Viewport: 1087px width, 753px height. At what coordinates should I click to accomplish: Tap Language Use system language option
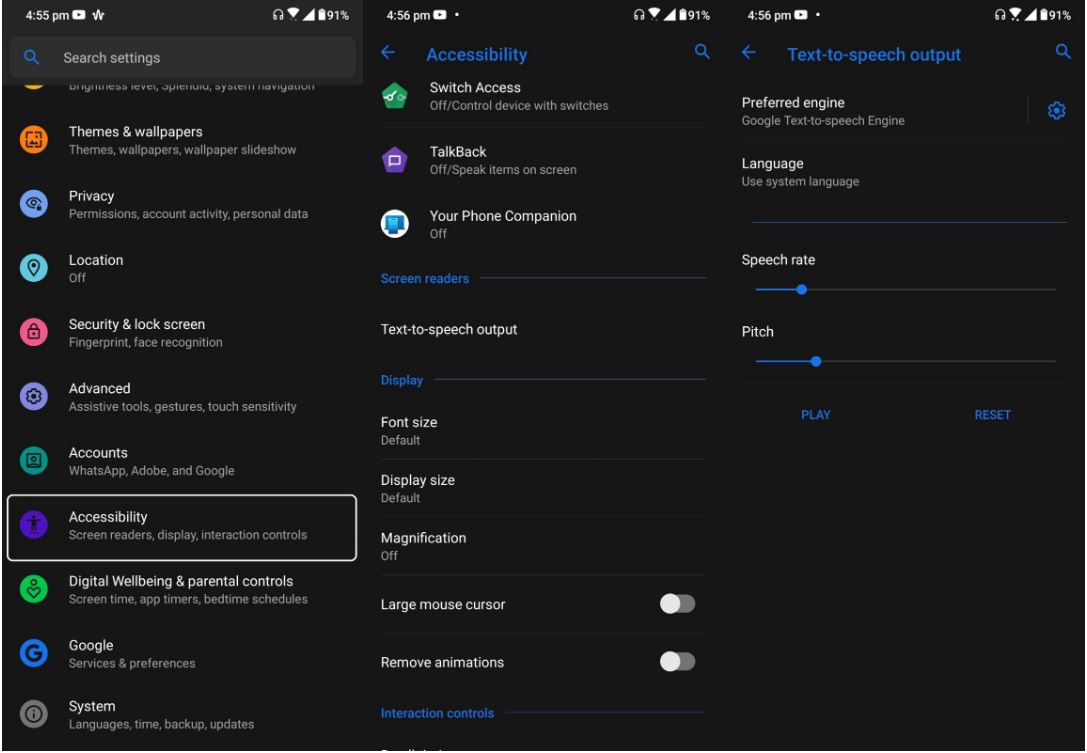pyautogui.click(x=903, y=172)
